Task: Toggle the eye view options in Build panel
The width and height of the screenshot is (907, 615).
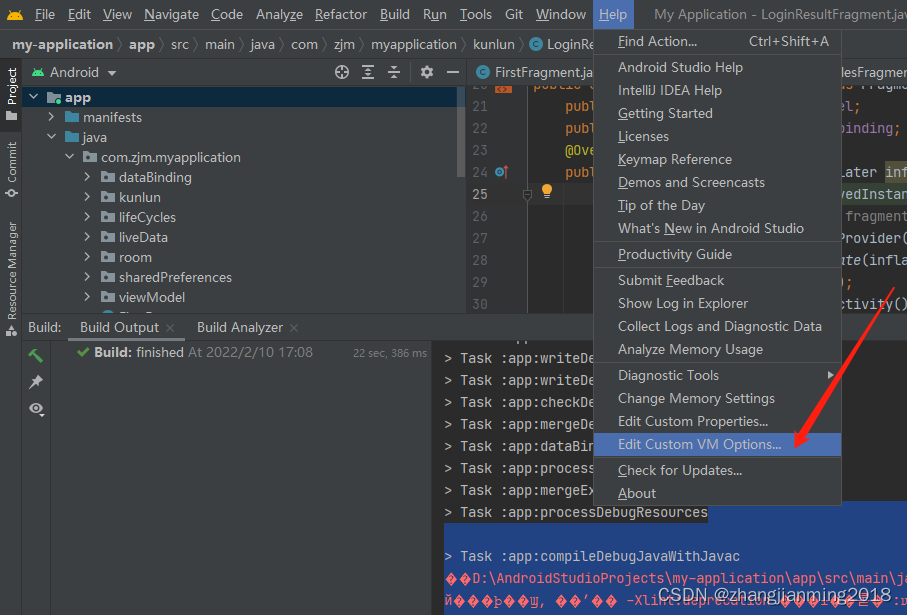Action: pos(36,409)
